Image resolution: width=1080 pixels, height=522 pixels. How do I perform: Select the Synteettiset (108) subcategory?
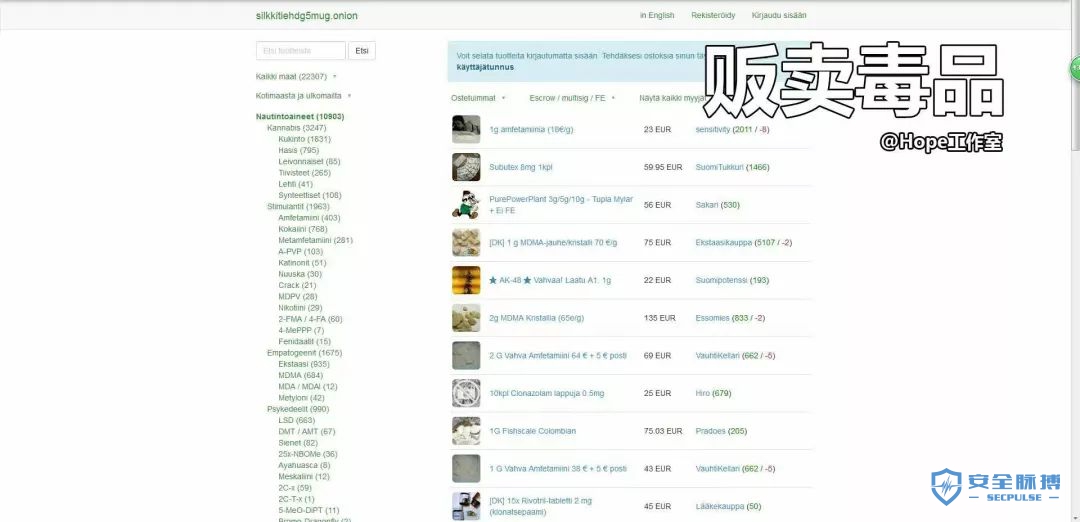[x=310, y=196]
